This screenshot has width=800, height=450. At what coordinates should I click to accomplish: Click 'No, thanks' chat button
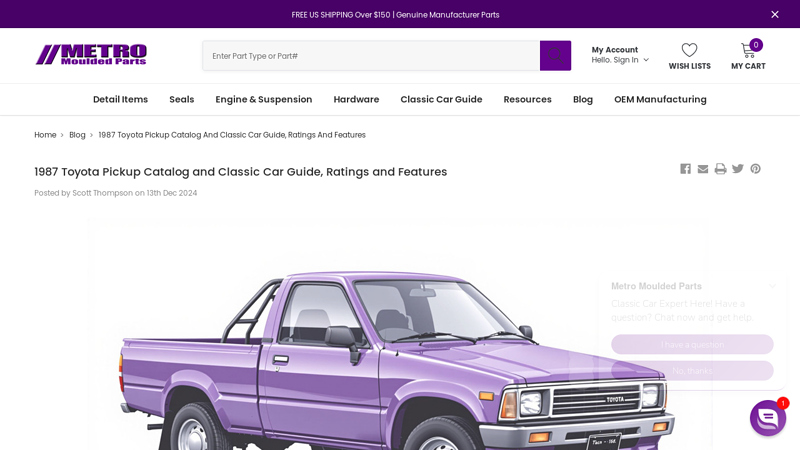point(692,371)
